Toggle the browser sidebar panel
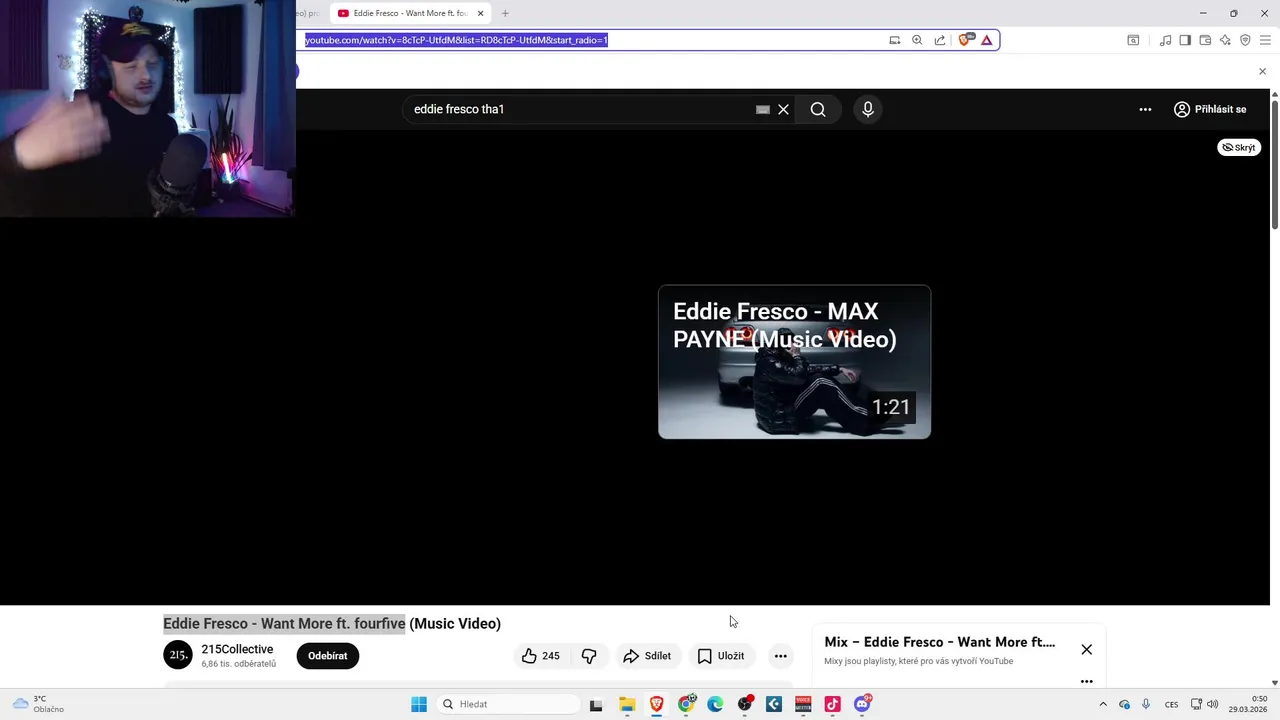1280x720 pixels. pyautogui.click(x=1185, y=40)
